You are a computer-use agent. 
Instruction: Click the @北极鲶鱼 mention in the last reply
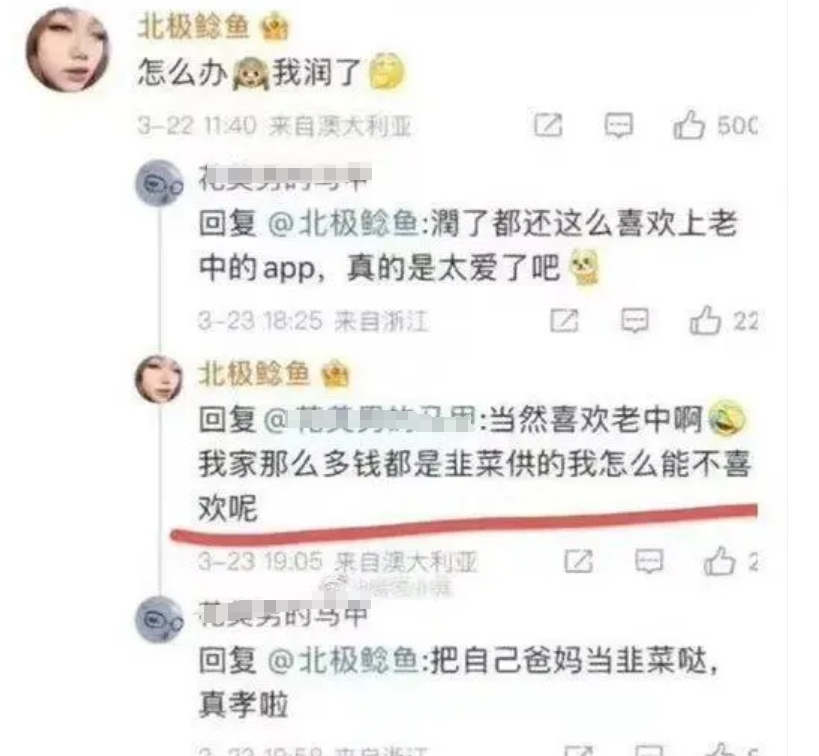pos(343,660)
